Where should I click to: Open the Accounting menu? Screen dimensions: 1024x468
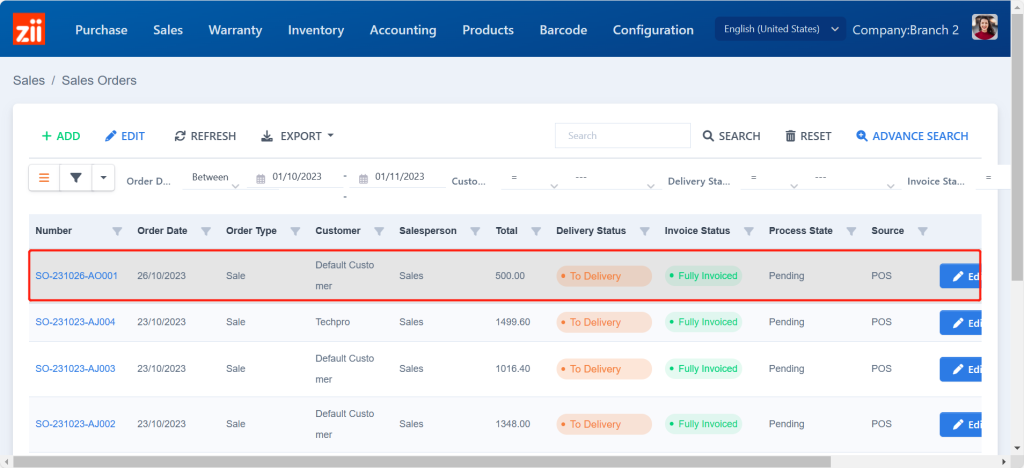click(x=402, y=30)
